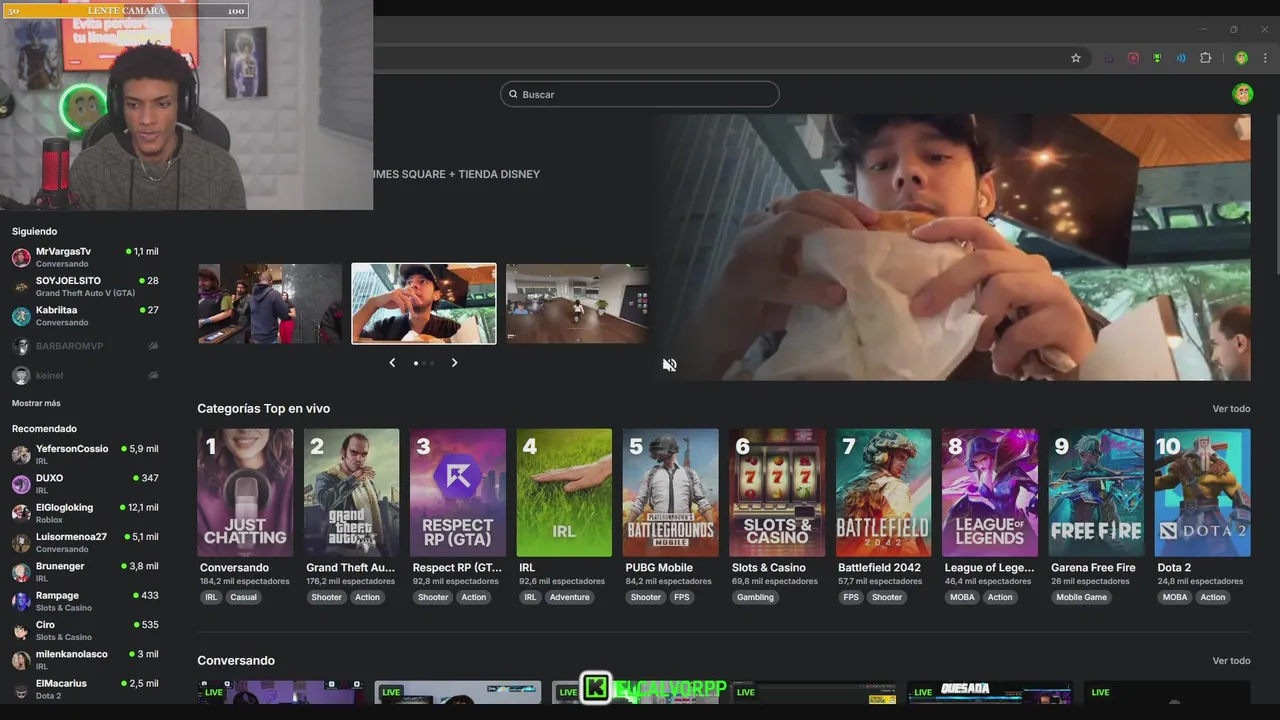The image size is (1280, 720).
Task: Open milenkanolasco channel avatar
Action: (x=21, y=660)
